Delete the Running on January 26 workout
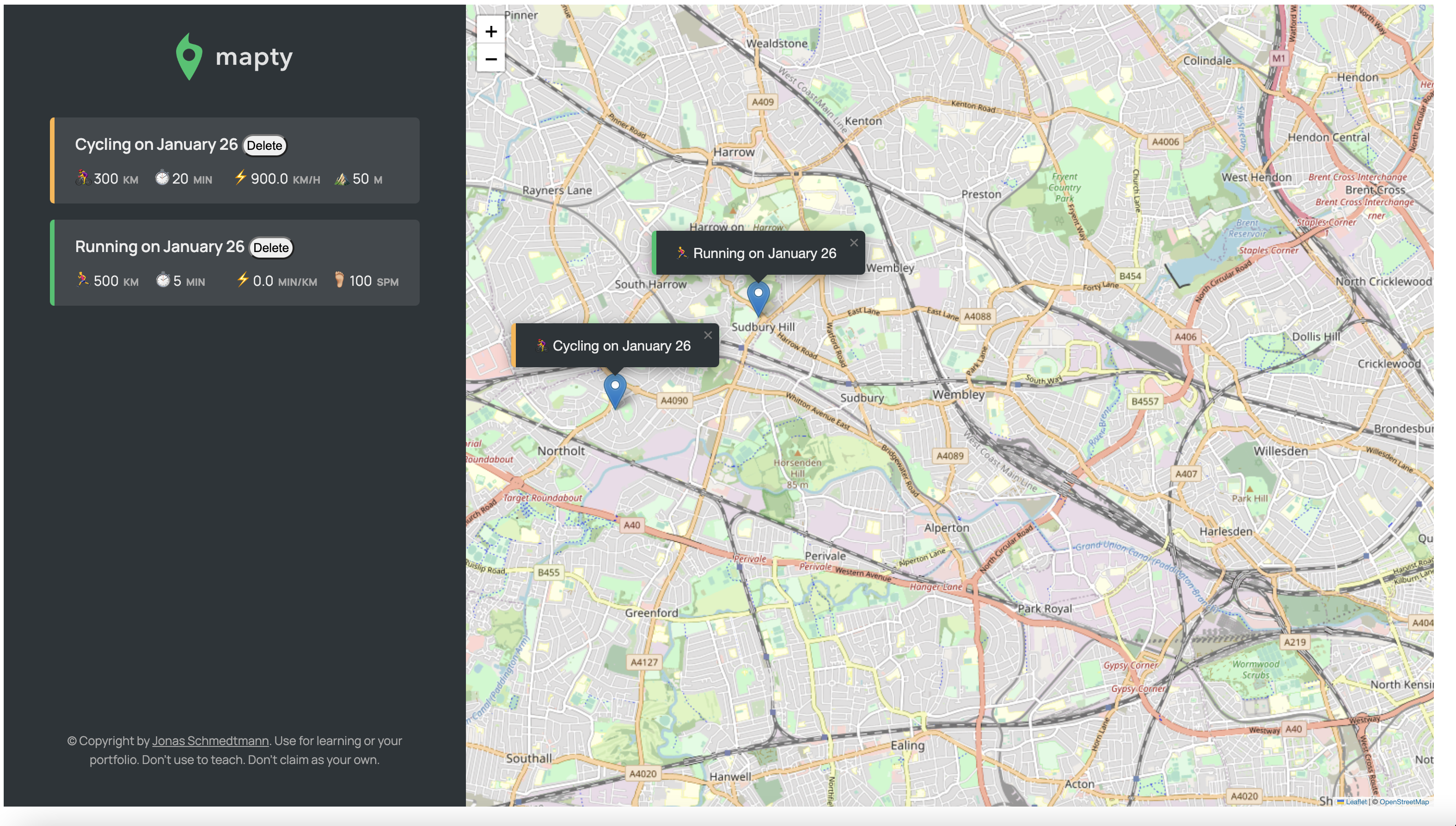 270,247
